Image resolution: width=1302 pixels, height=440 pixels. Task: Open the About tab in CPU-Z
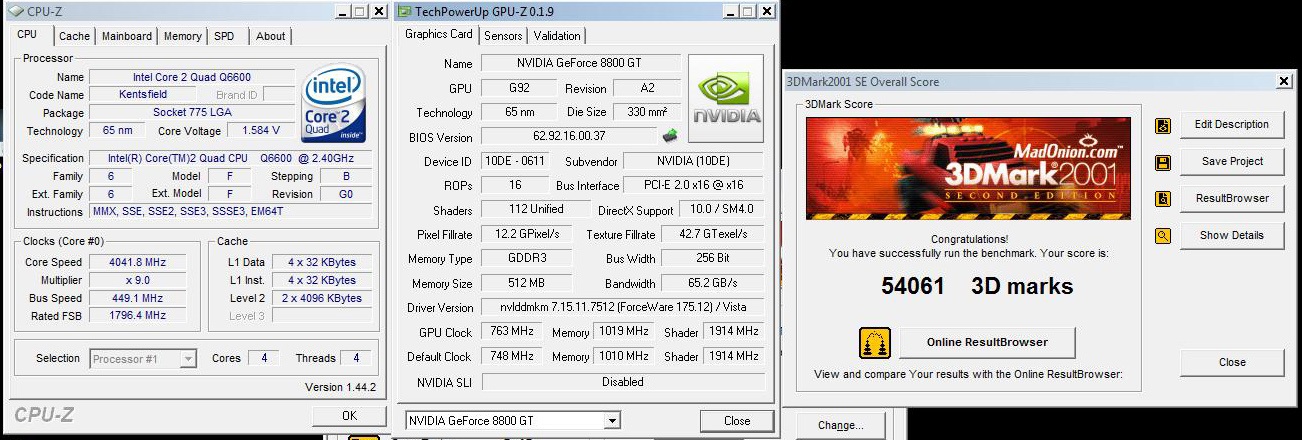coord(270,36)
